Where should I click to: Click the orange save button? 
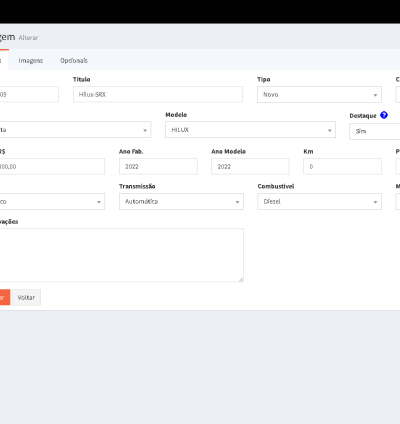click(x=5, y=297)
